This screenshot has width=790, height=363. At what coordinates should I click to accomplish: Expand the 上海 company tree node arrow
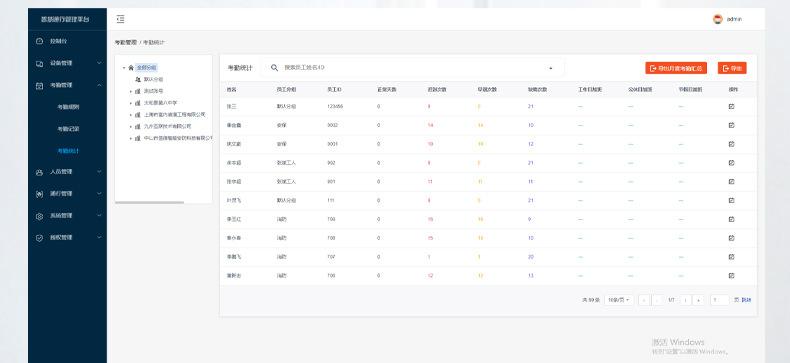pyautogui.click(x=130, y=115)
